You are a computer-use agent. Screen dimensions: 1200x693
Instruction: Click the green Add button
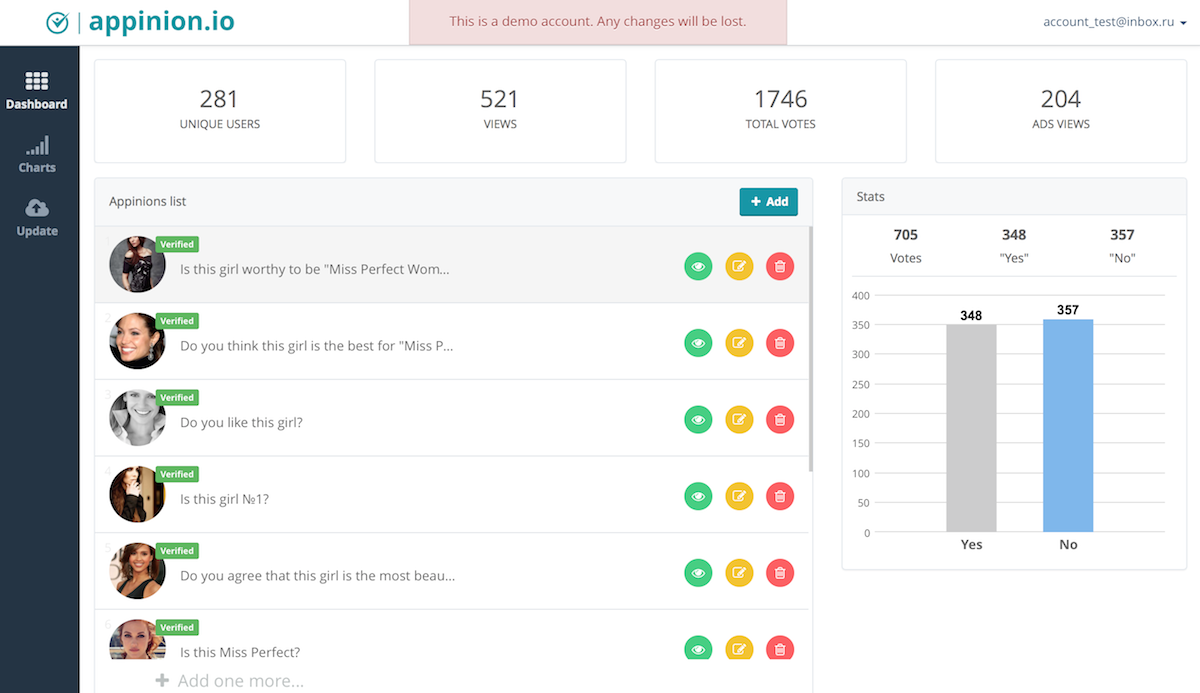[x=768, y=201]
